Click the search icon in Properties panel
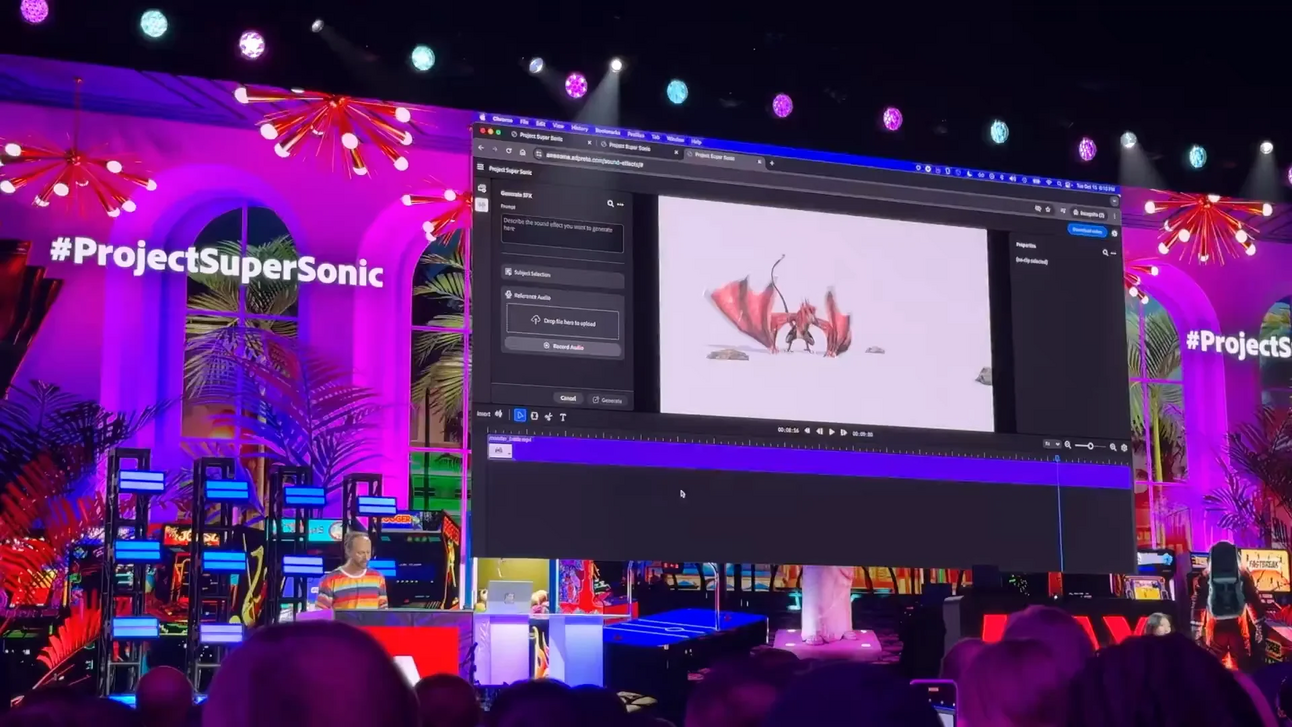This screenshot has height=727, width=1292. tap(1105, 253)
